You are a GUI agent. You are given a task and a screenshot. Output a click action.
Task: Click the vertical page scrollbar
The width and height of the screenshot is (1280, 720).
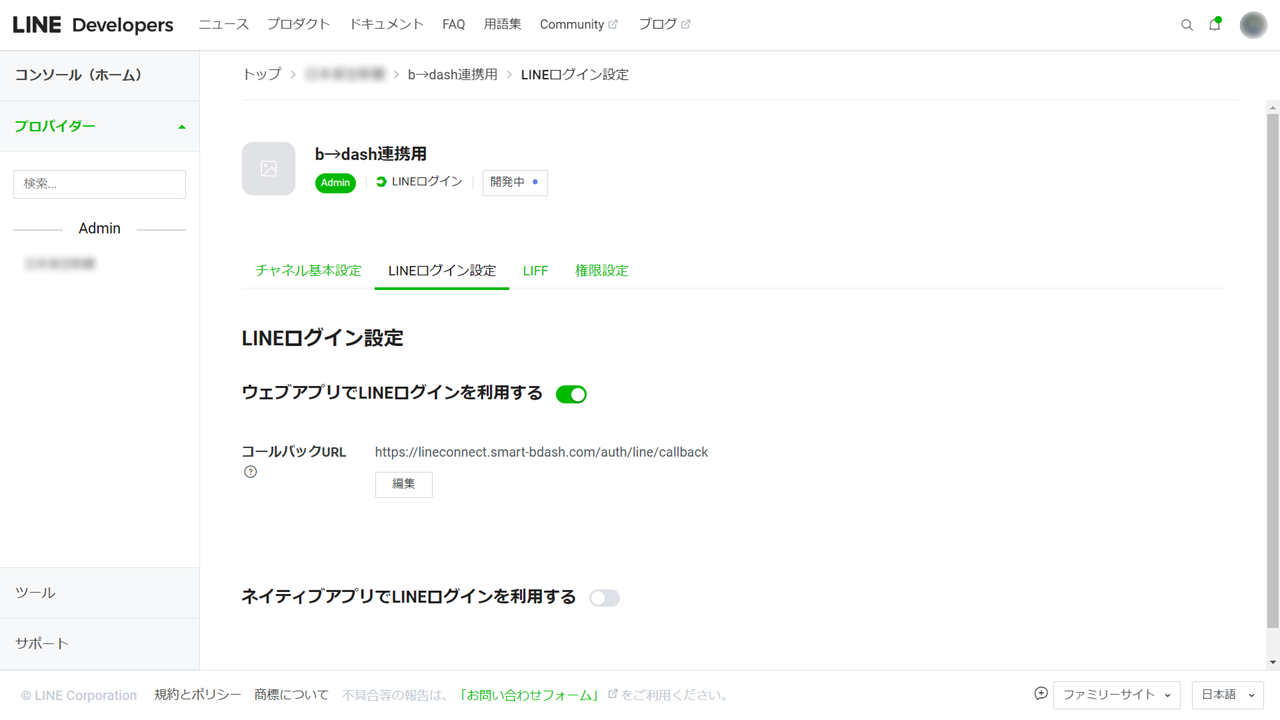pyautogui.click(x=1272, y=370)
